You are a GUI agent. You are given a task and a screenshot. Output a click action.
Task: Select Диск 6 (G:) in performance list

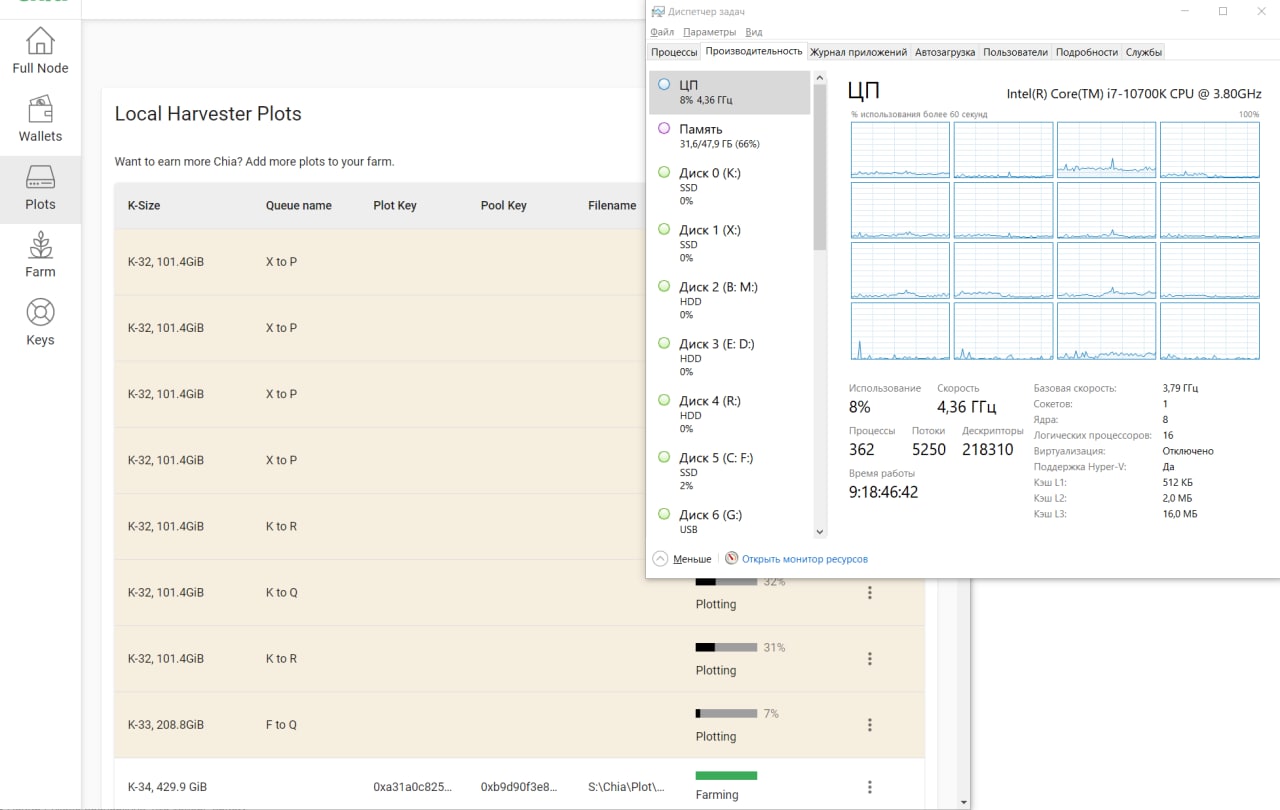730,520
